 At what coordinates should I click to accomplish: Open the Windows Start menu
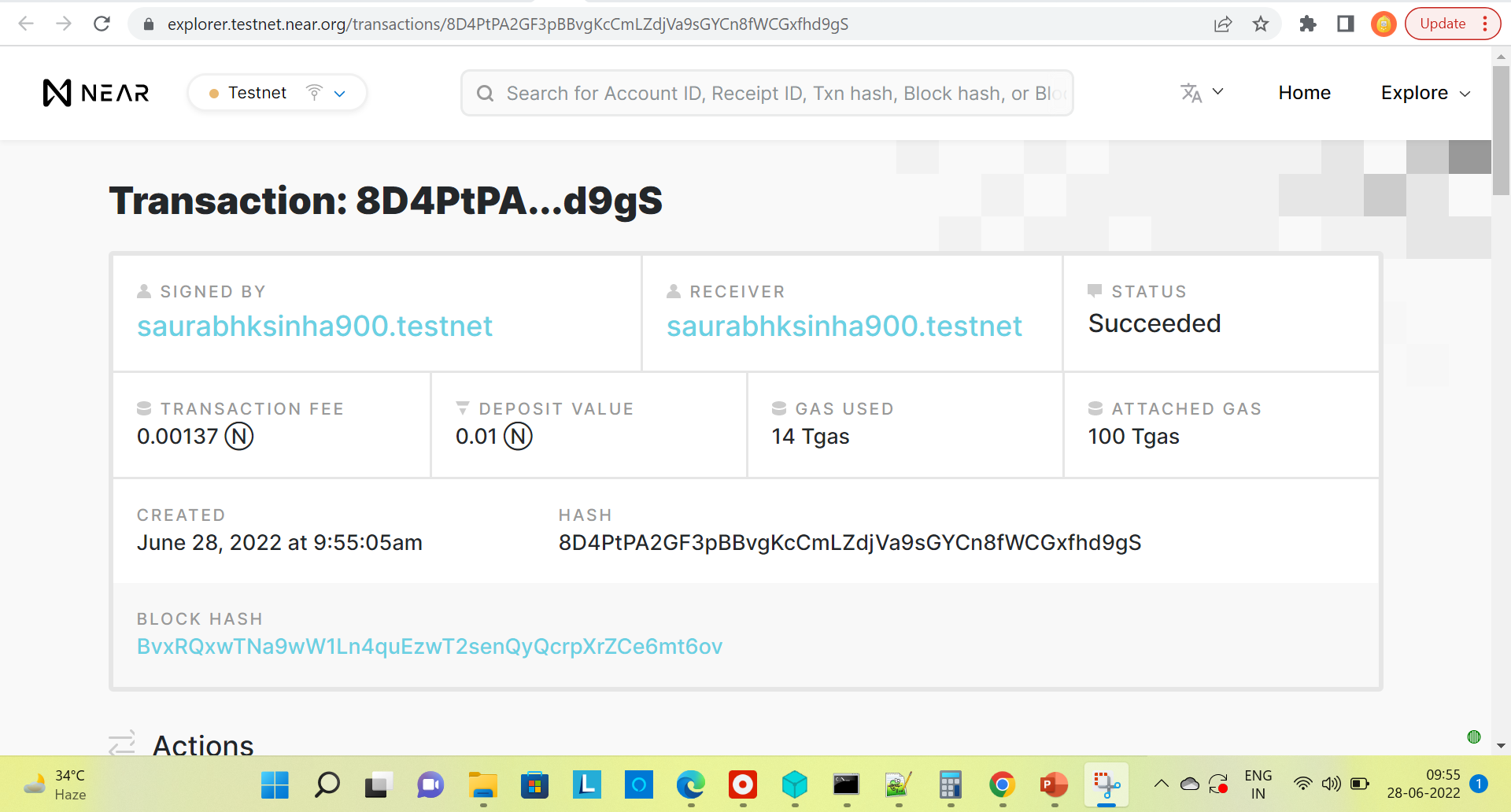[x=275, y=784]
